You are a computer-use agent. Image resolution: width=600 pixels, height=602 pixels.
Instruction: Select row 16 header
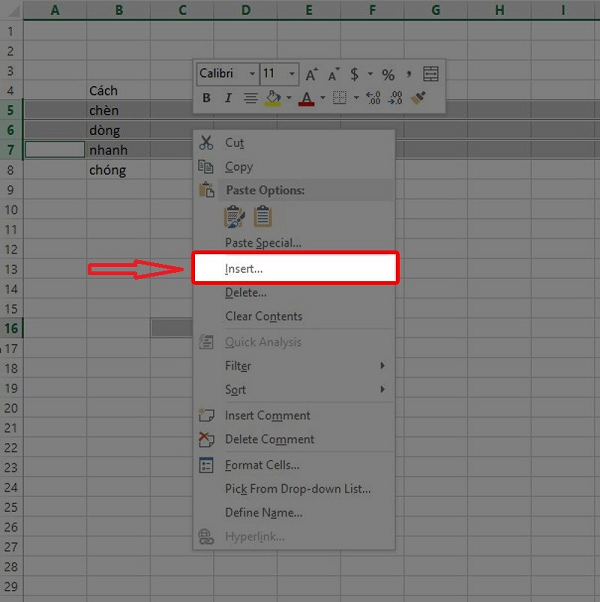pos(11,328)
